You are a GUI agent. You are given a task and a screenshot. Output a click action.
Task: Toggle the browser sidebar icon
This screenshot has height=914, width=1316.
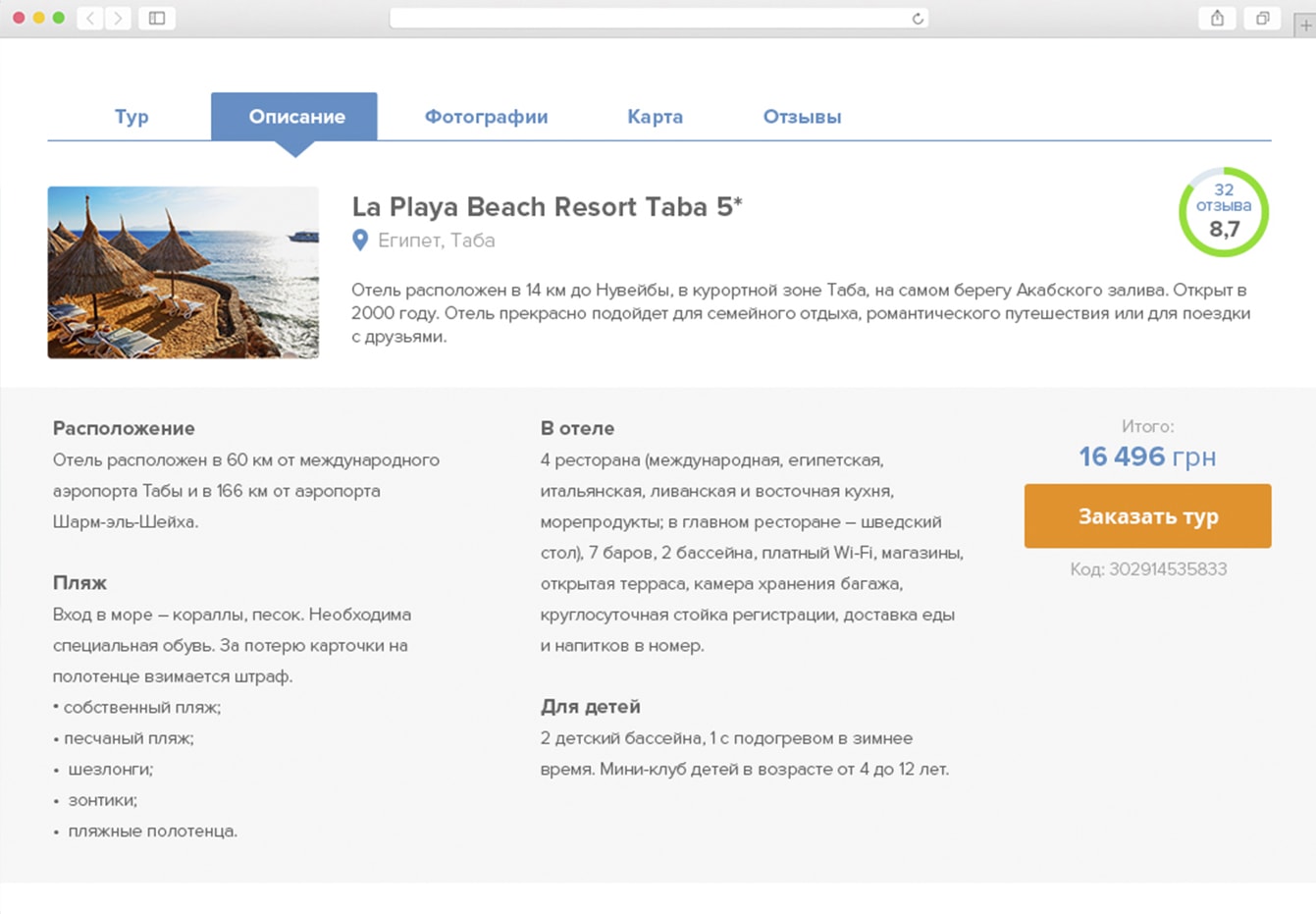pyautogui.click(x=157, y=18)
